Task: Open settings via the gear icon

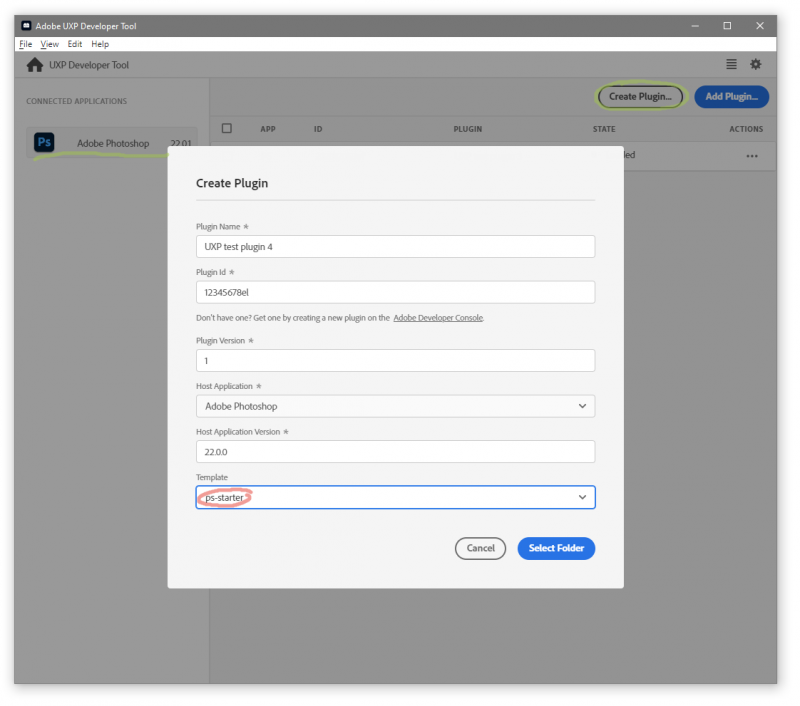Action: [x=756, y=64]
